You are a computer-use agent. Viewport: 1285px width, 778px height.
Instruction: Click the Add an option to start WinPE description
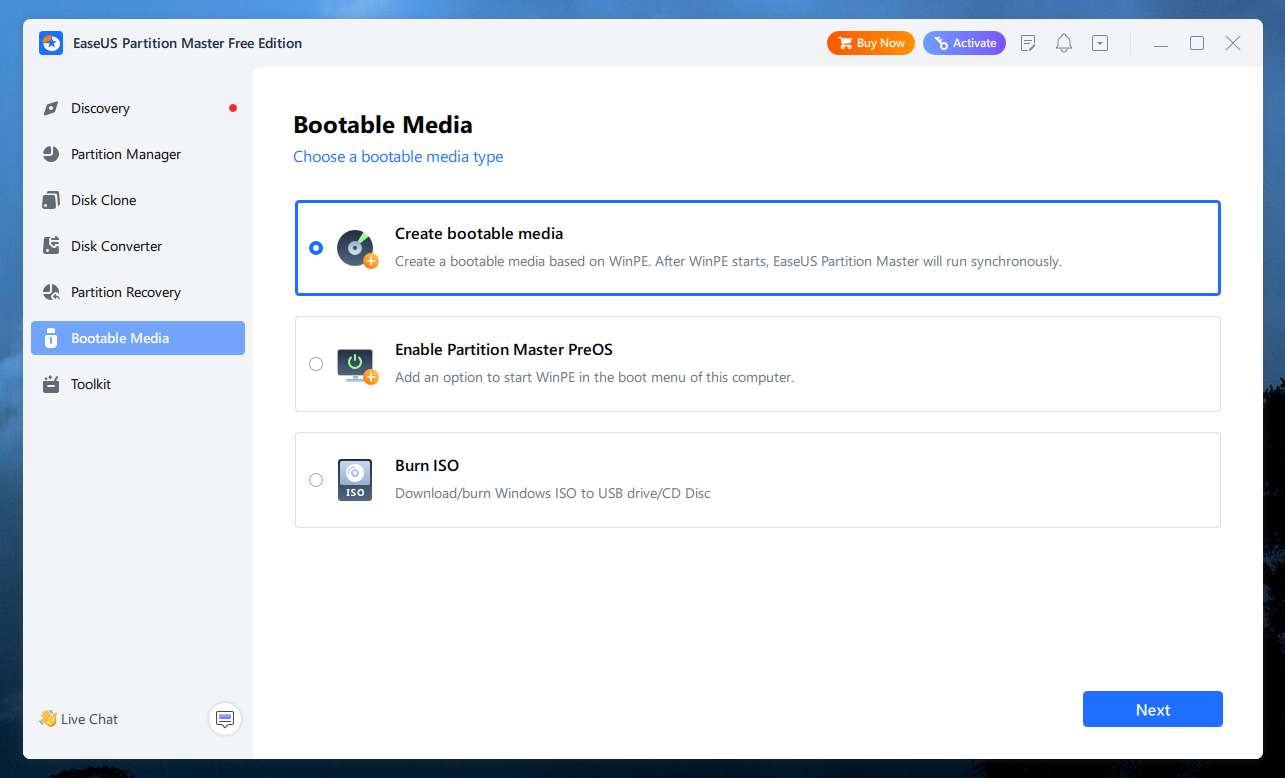[x=594, y=377]
